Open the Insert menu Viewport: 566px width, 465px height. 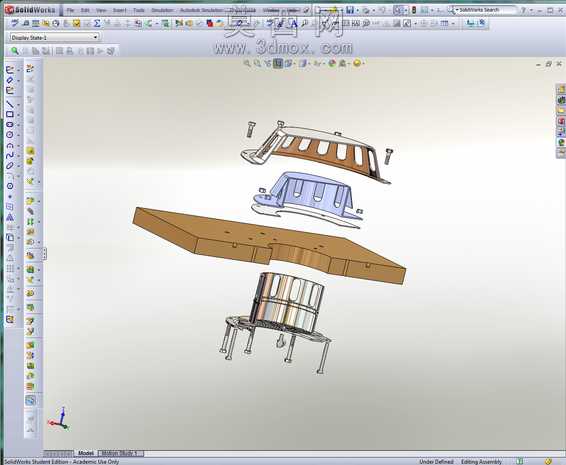(x=119, y=10)
